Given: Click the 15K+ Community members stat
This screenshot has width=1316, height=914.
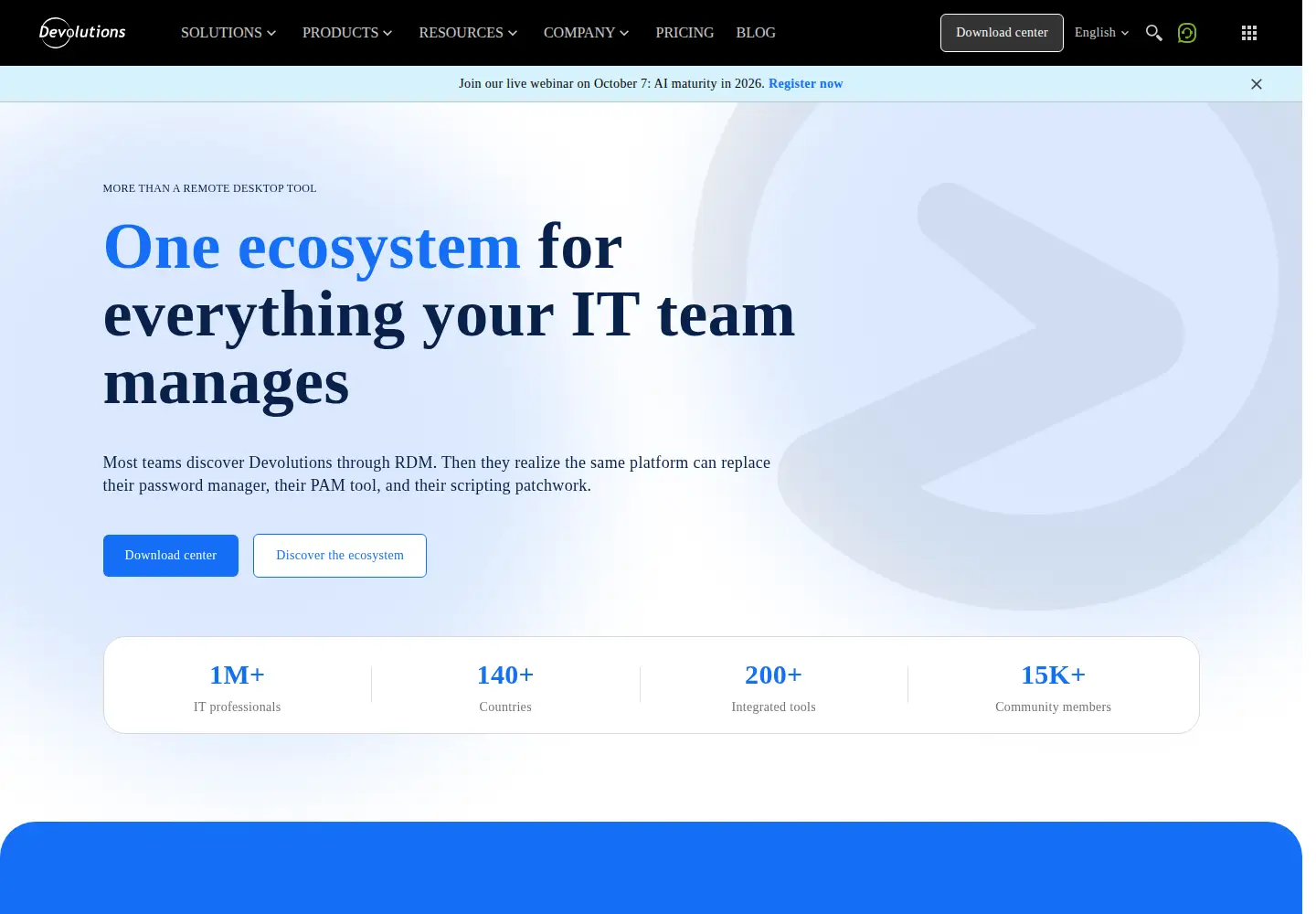Looking at the screenshot, I should pos(1054,686).
